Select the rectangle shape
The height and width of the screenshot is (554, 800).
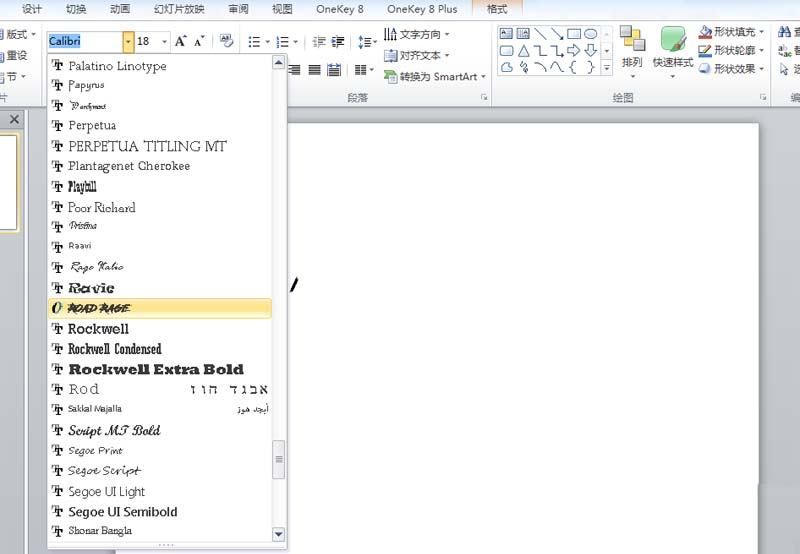click(574, 34)
